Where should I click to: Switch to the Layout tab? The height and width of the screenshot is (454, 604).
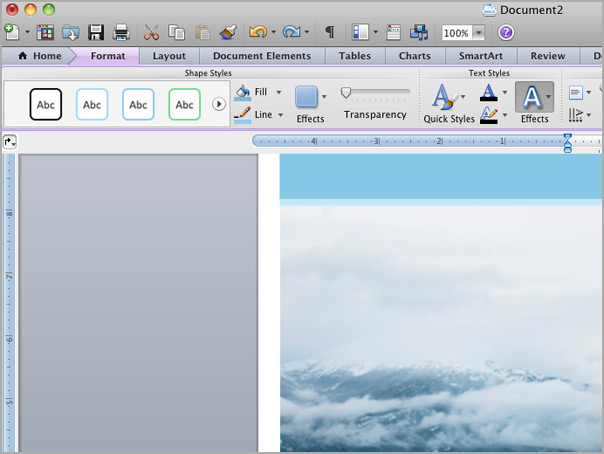coord(169,56)
